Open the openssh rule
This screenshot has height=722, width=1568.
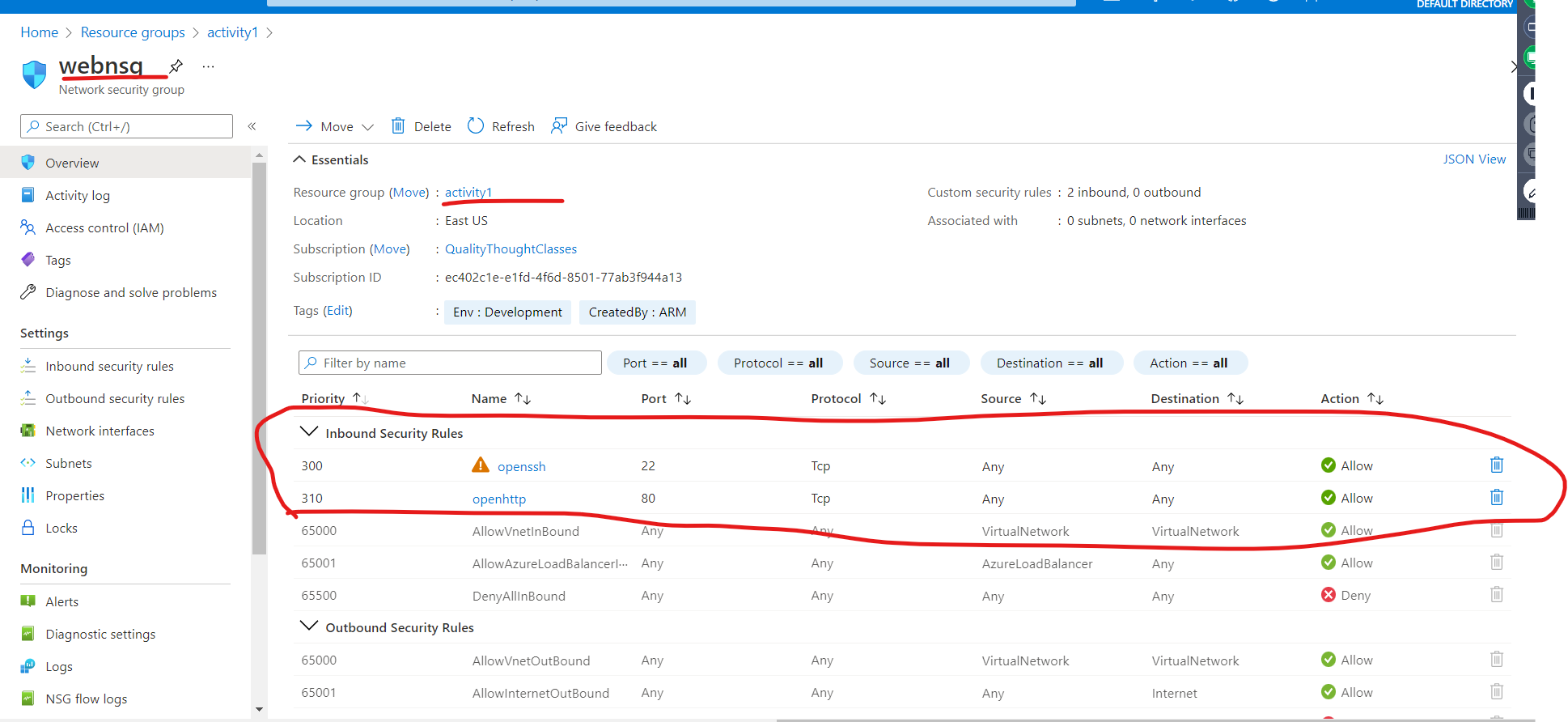(x=521, y=466)
